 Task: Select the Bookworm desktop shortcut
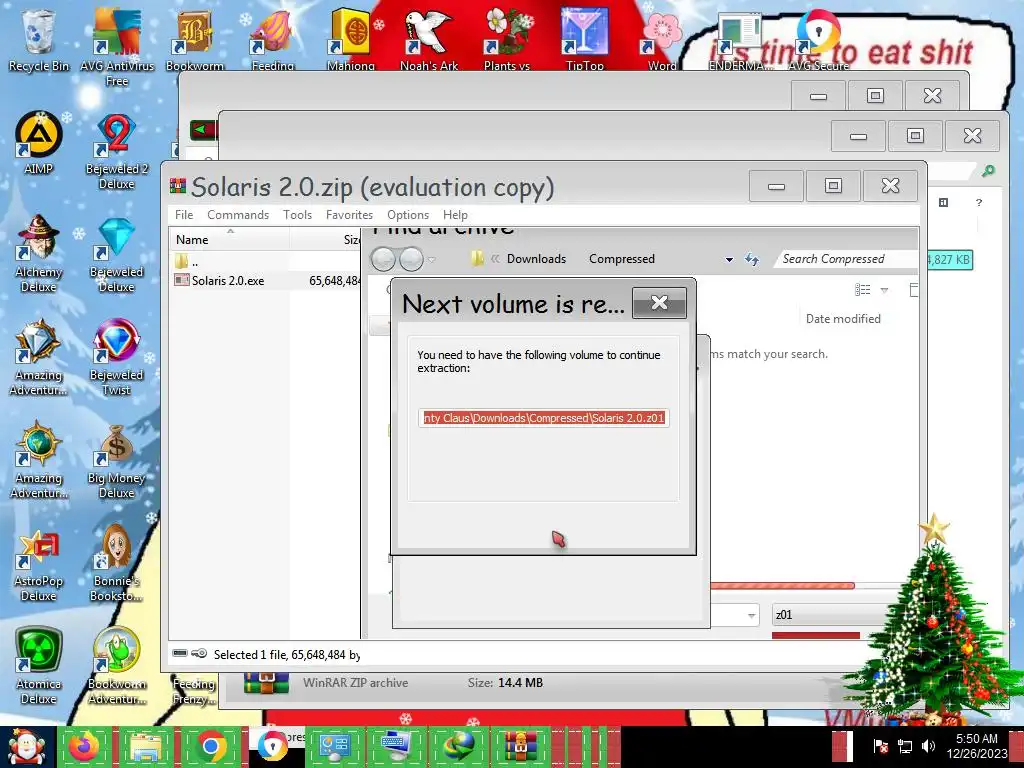coord(195,38)
